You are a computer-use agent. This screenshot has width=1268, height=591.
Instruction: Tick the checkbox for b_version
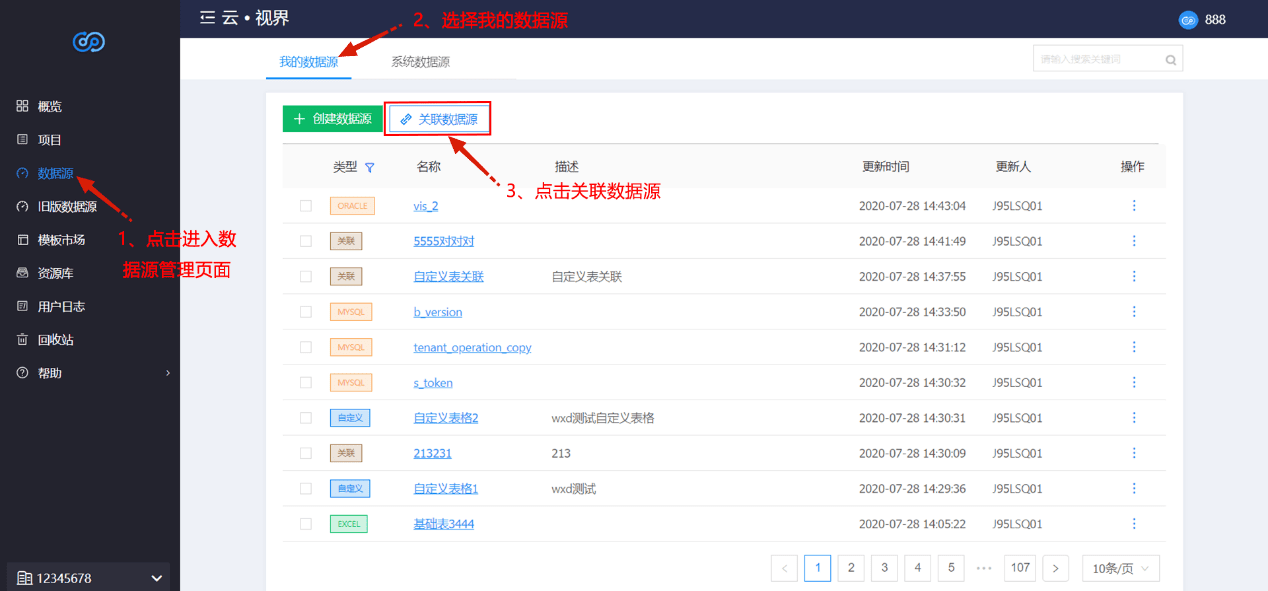click(306, 312)
